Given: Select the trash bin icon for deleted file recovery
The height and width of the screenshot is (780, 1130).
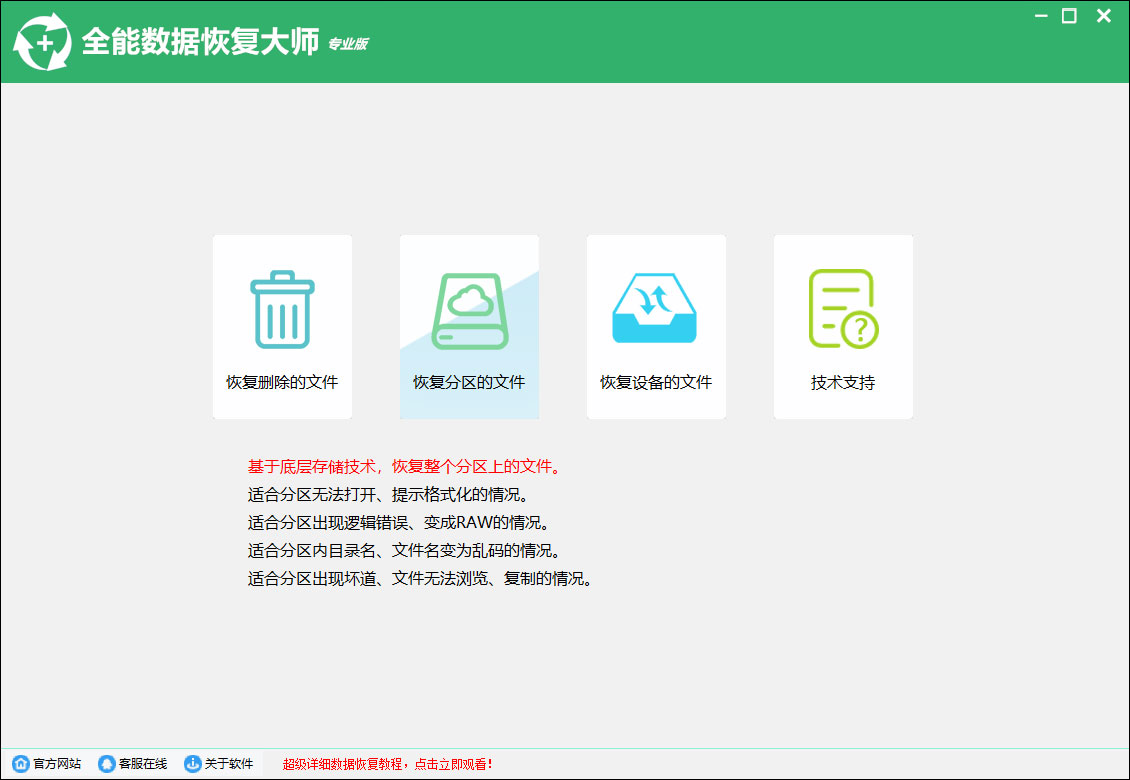Looking at the screenshot, I should tap(282, 307).
